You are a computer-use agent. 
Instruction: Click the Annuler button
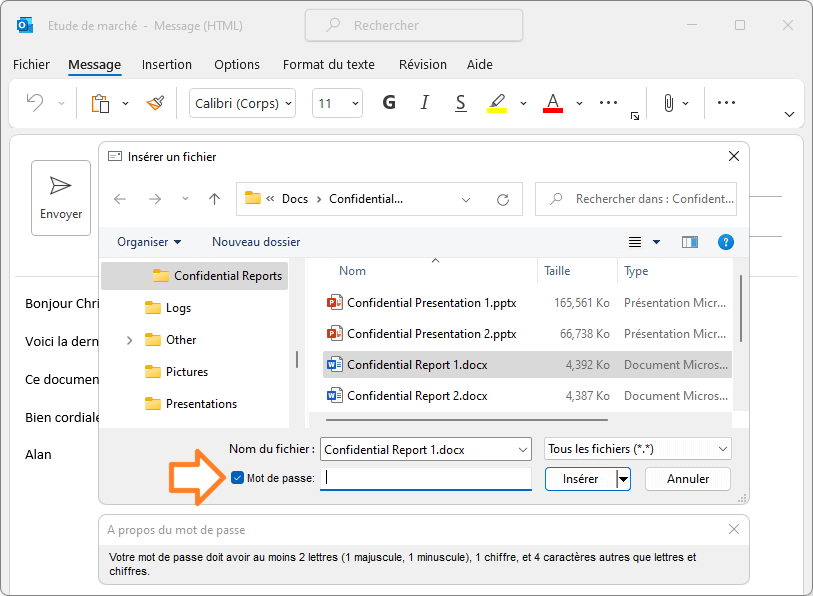click(x=687, y=479)
